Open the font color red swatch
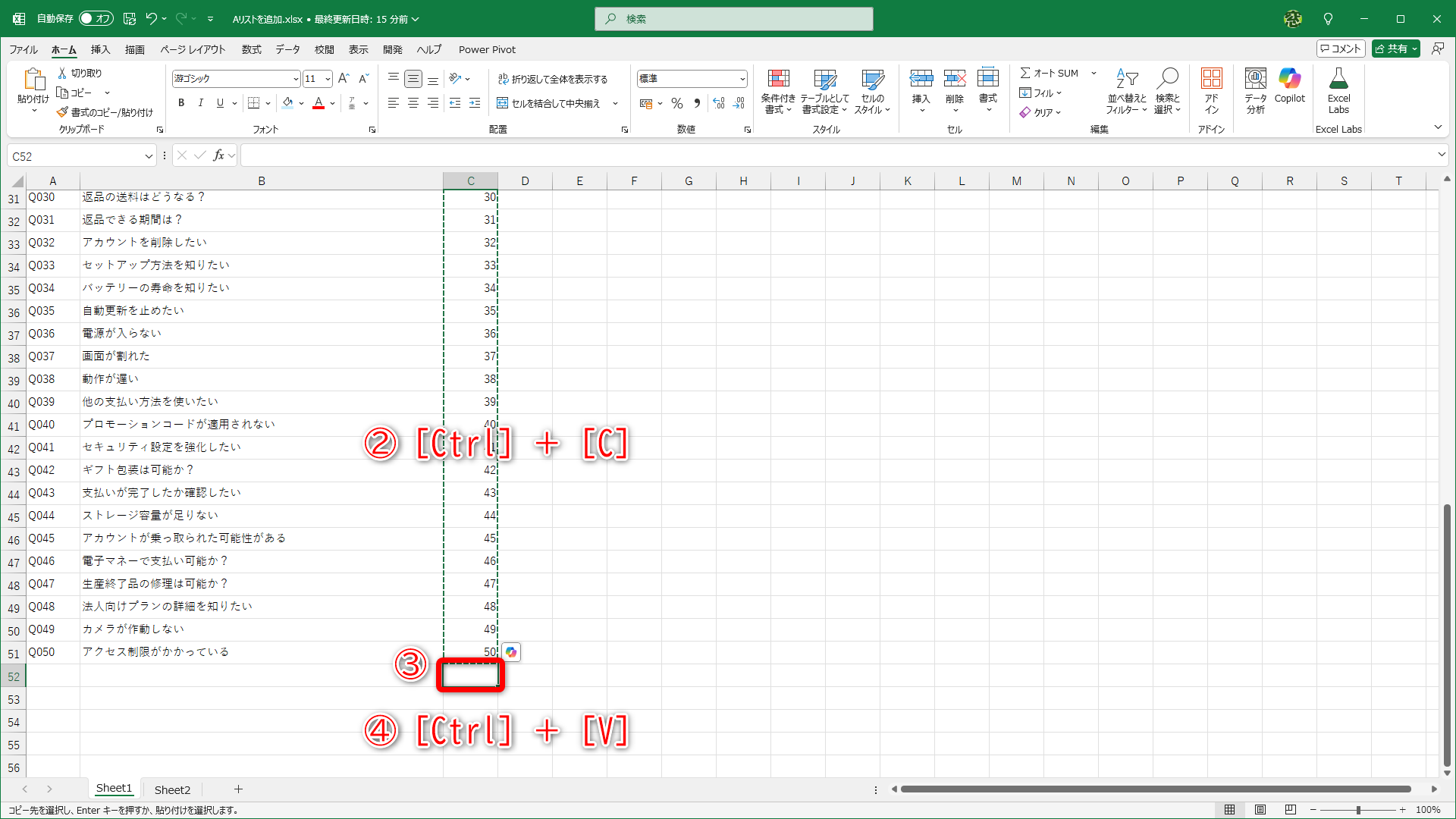1456x819 pixels. point(318,103)
